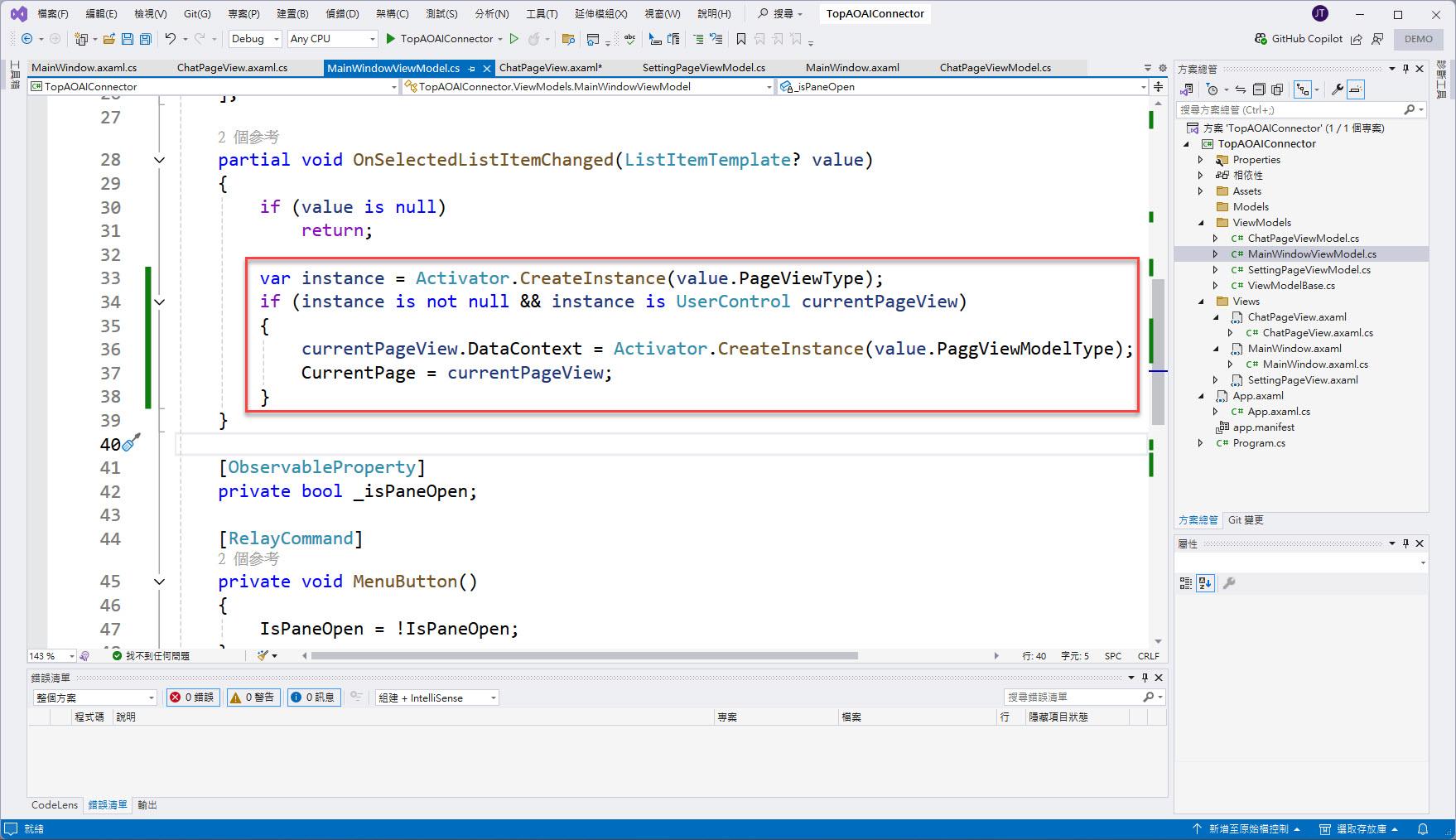Select app.manifest in Solution Explorer
Screen dimensions: 1456x840
[1263, 427]
